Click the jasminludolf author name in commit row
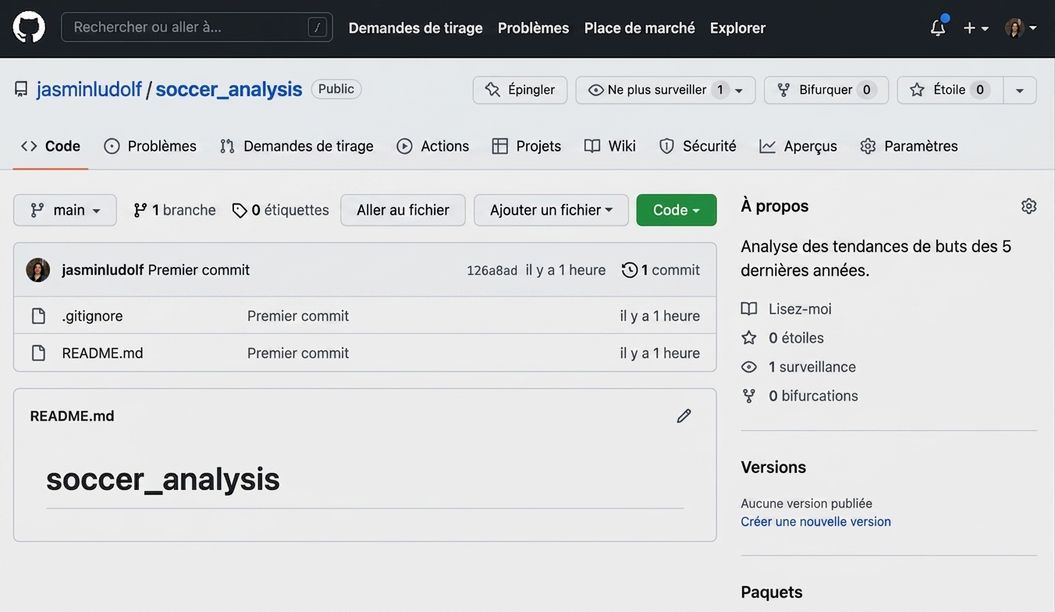Image resolution: width=1055 pixels, height=612 pixels. 102,270
